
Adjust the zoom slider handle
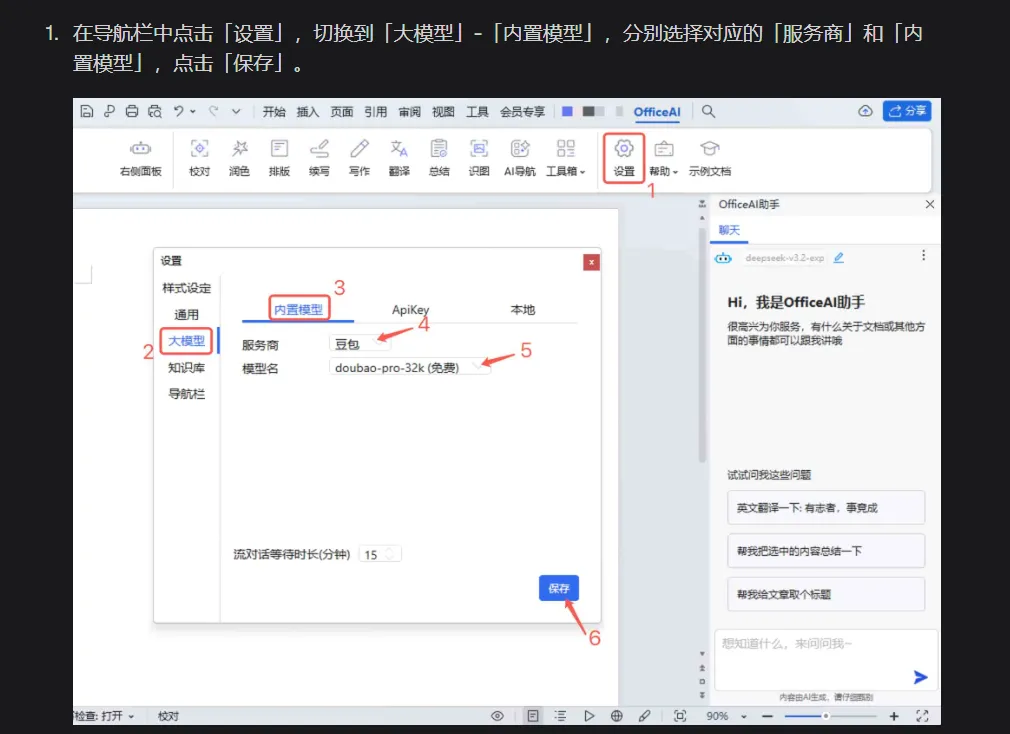[x=826, y=716]
